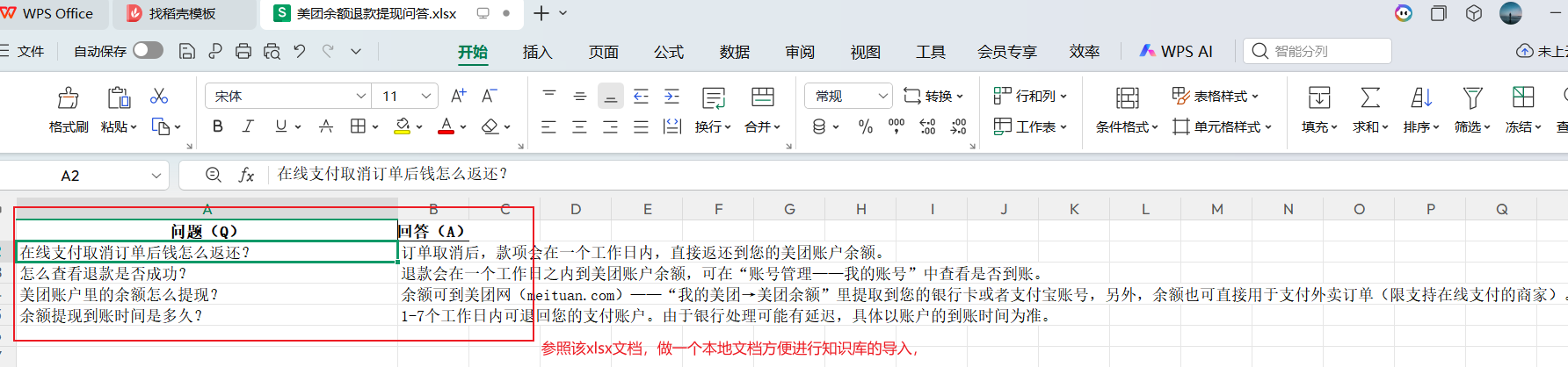Expand the Rows and Columns (行和列) menu
Screen dimensions: 1568x367
tap(1030, 96)
